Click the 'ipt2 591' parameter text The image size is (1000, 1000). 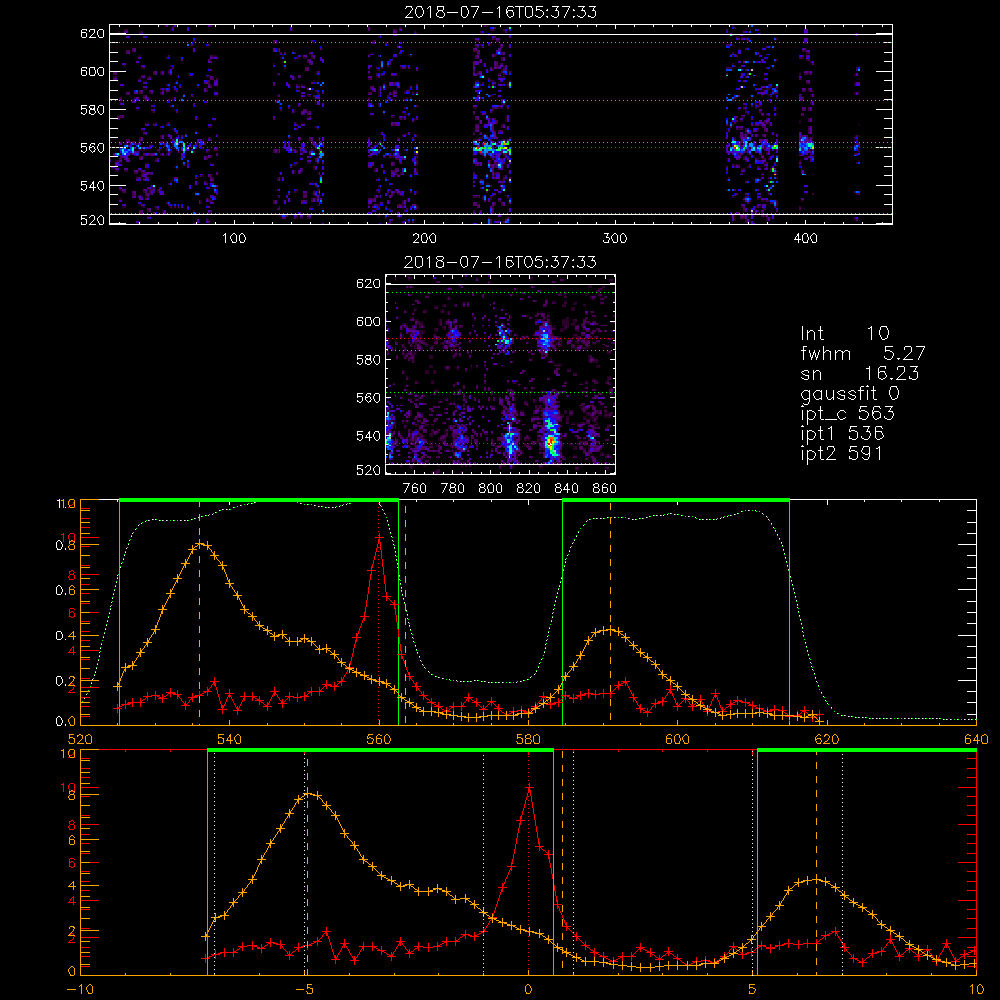(842, 453)
